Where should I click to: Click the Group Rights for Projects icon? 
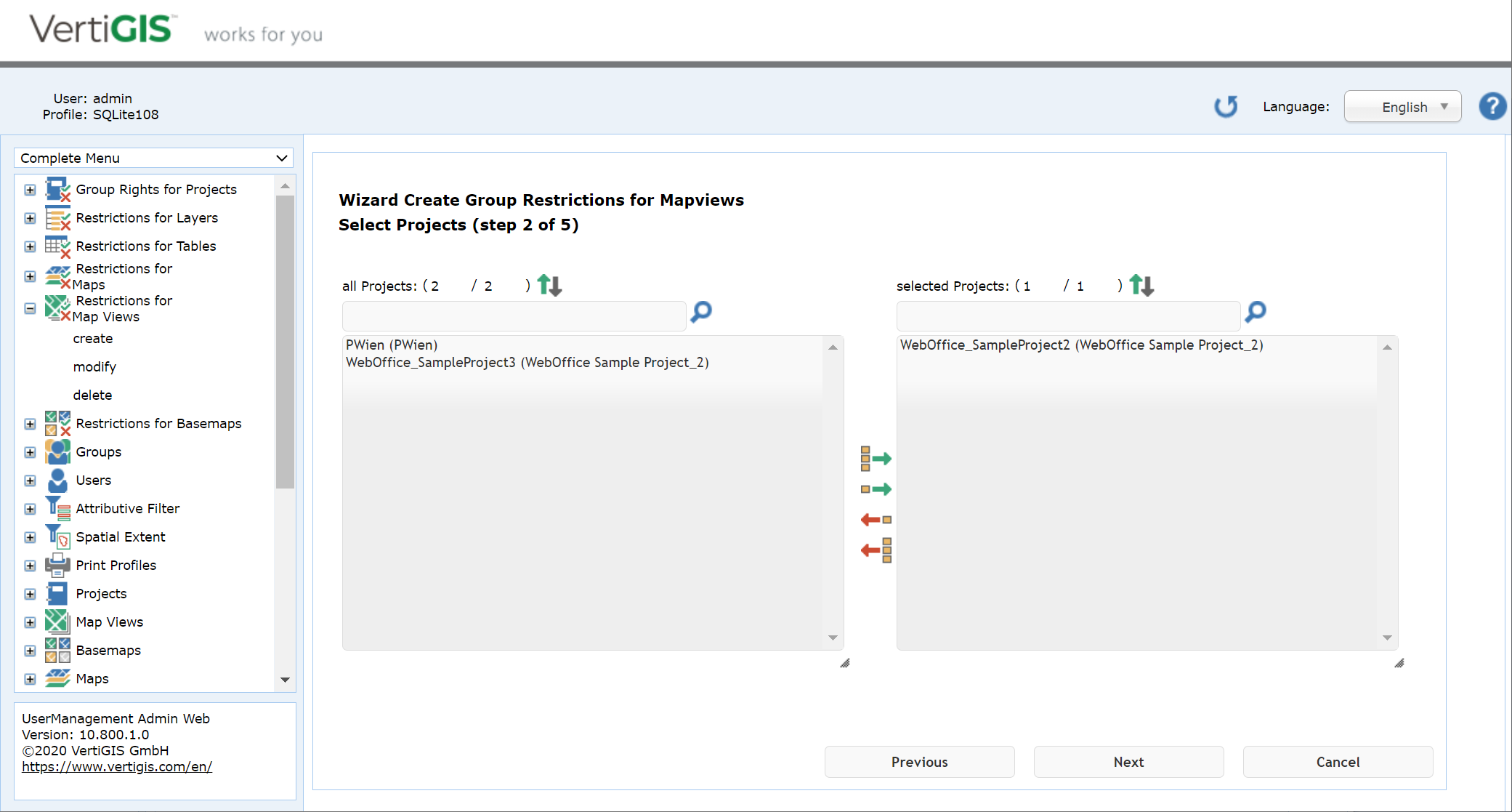click(x=57, y=189)
